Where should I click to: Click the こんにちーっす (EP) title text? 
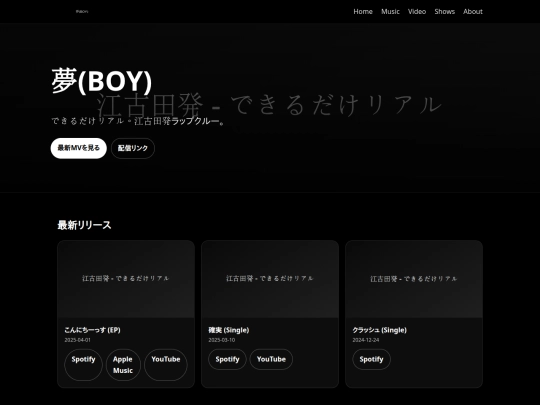tap(92, 330)
